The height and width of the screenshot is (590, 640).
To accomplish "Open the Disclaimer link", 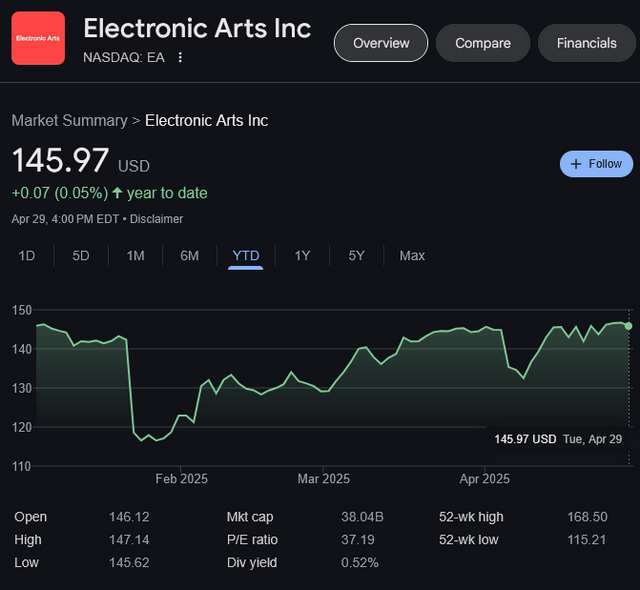I will coord(156,219).
